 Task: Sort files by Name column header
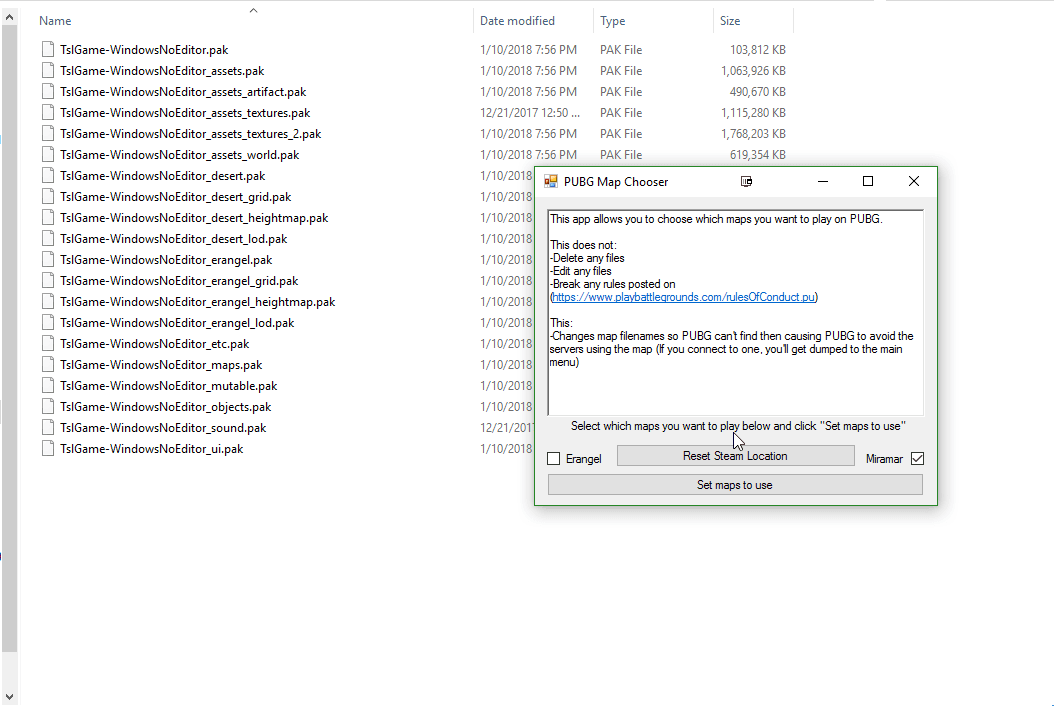click(55, 21)
